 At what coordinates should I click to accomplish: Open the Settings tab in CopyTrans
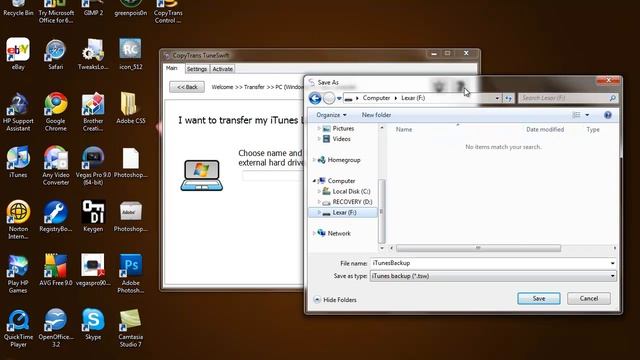[197, 69]
